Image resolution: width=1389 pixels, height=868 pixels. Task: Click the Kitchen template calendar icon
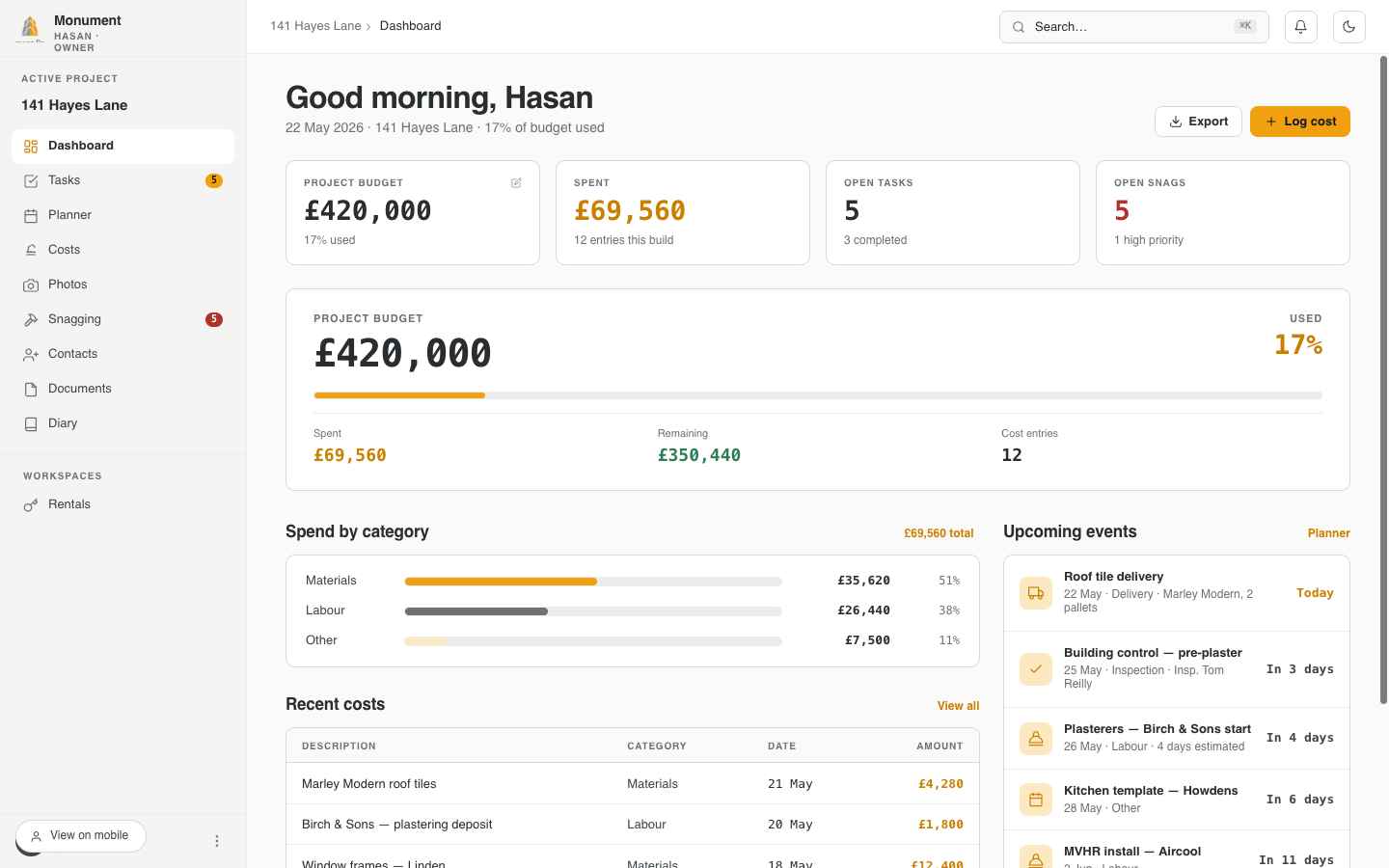click(1035, 800)
